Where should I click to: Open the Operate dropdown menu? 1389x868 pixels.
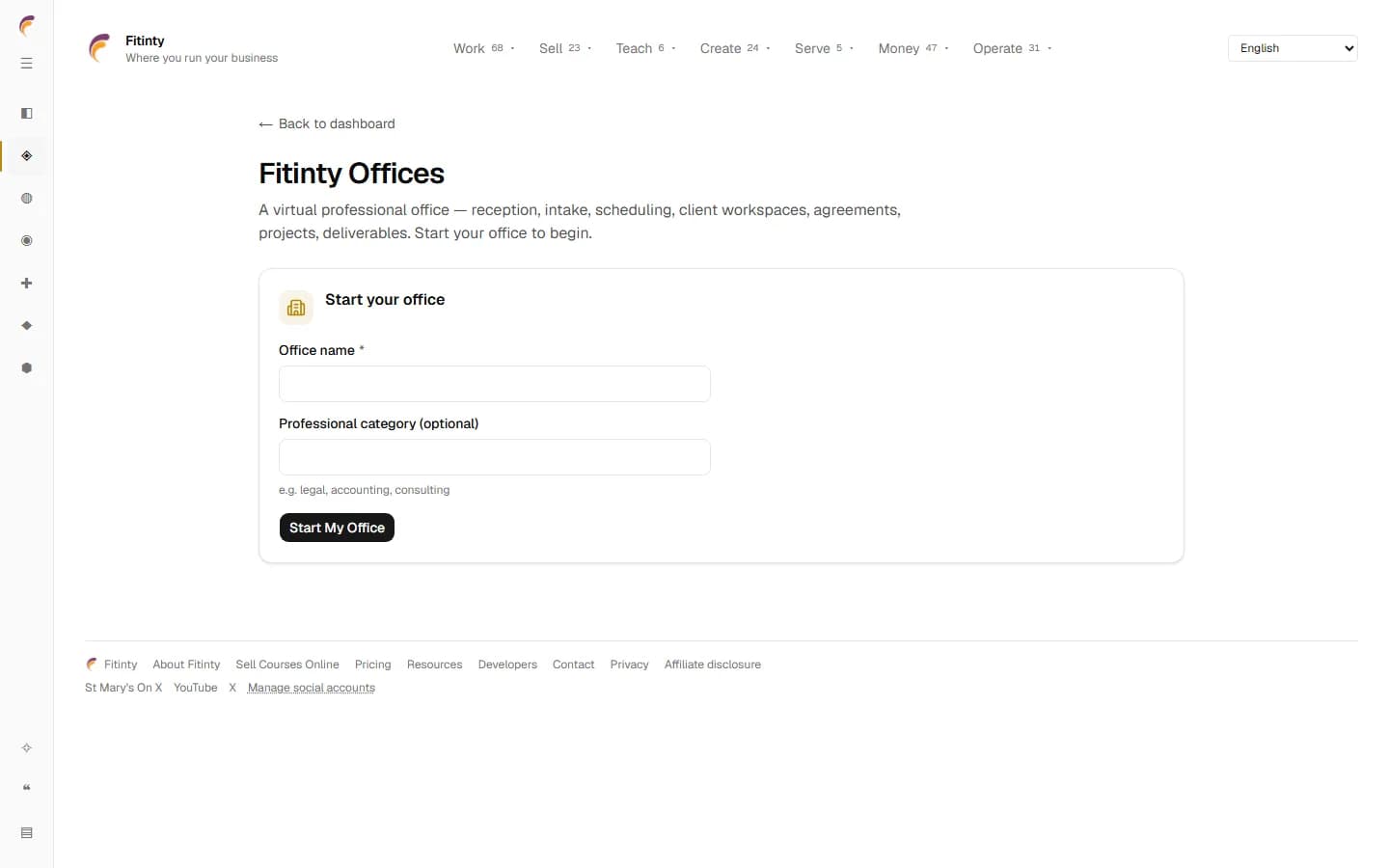click(1012, 48)
